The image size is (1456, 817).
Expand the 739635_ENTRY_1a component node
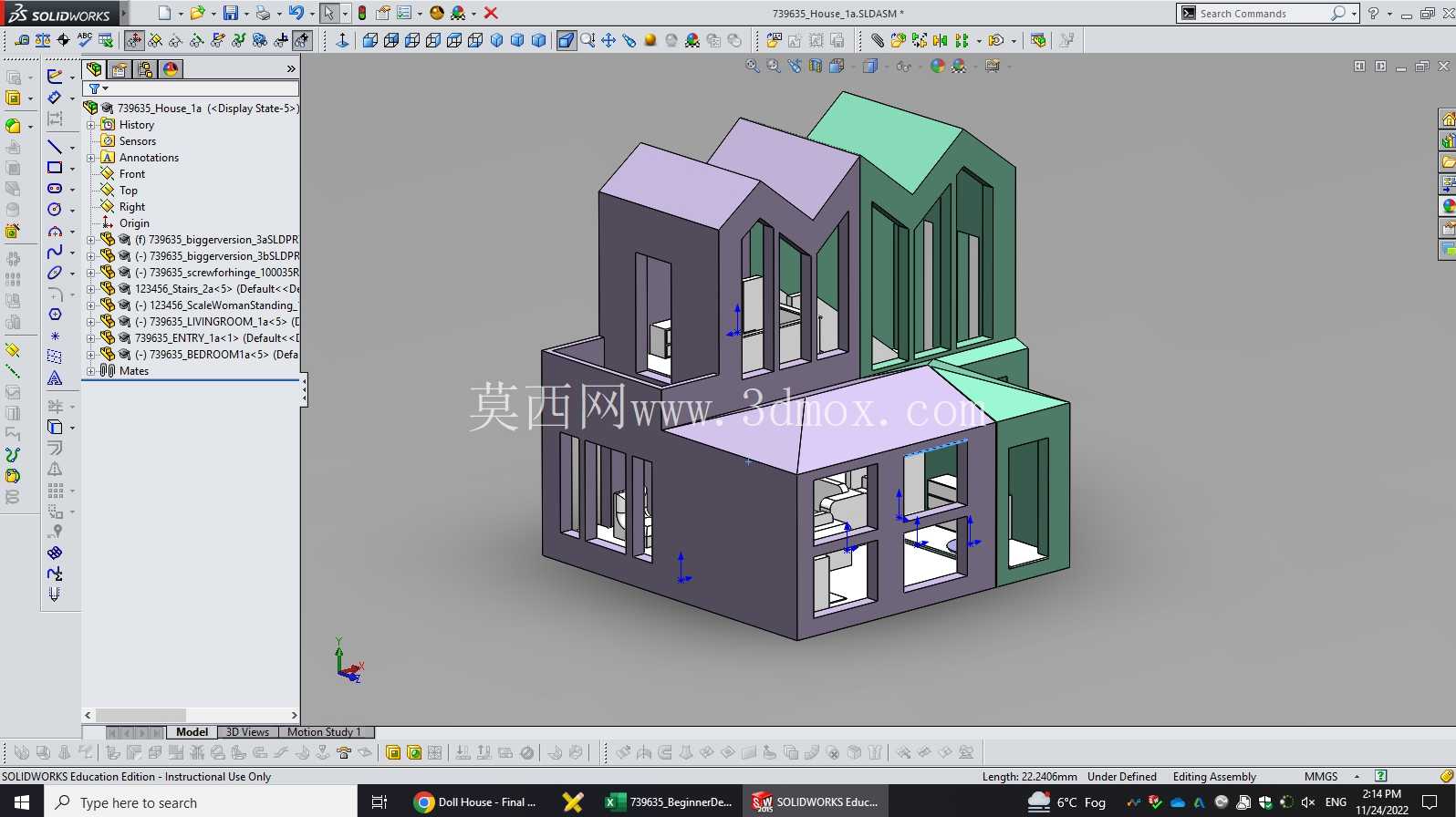pos(91,338)
